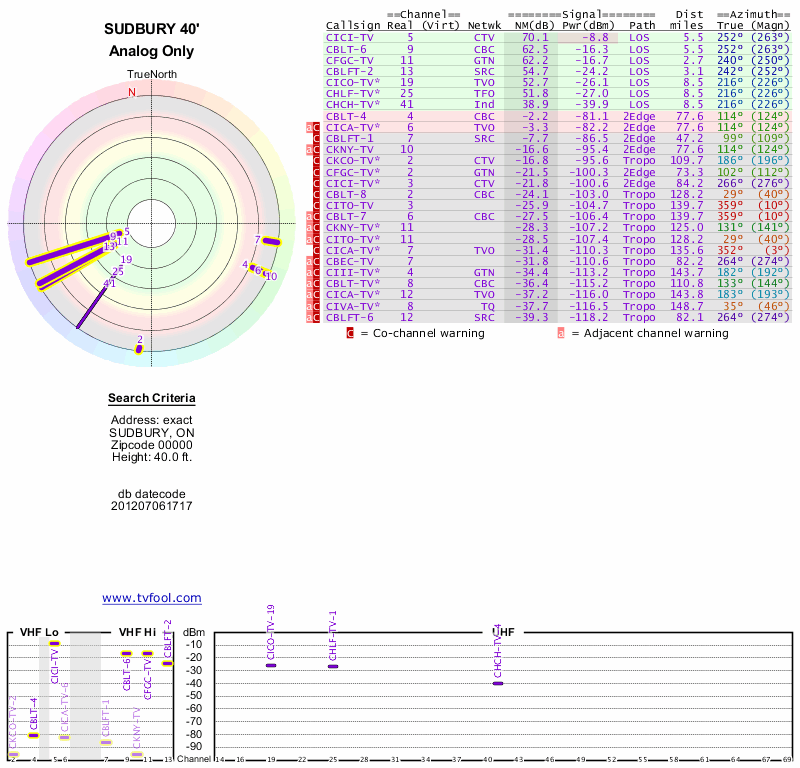Click the CFGC-TV channel 11 callsign
Viewport: 800px width, 768px height.
349,61
